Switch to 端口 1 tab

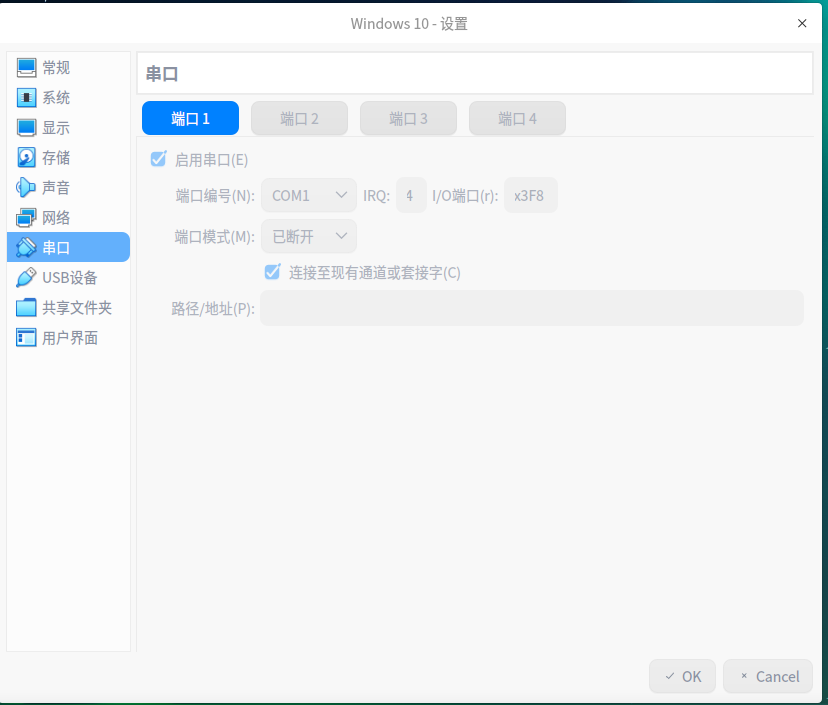pos(190,118)
